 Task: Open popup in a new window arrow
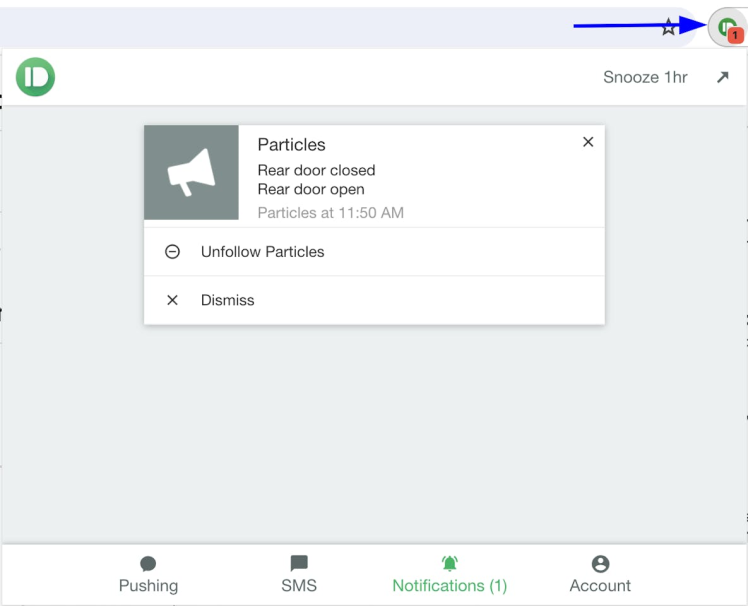click(723, 77)
